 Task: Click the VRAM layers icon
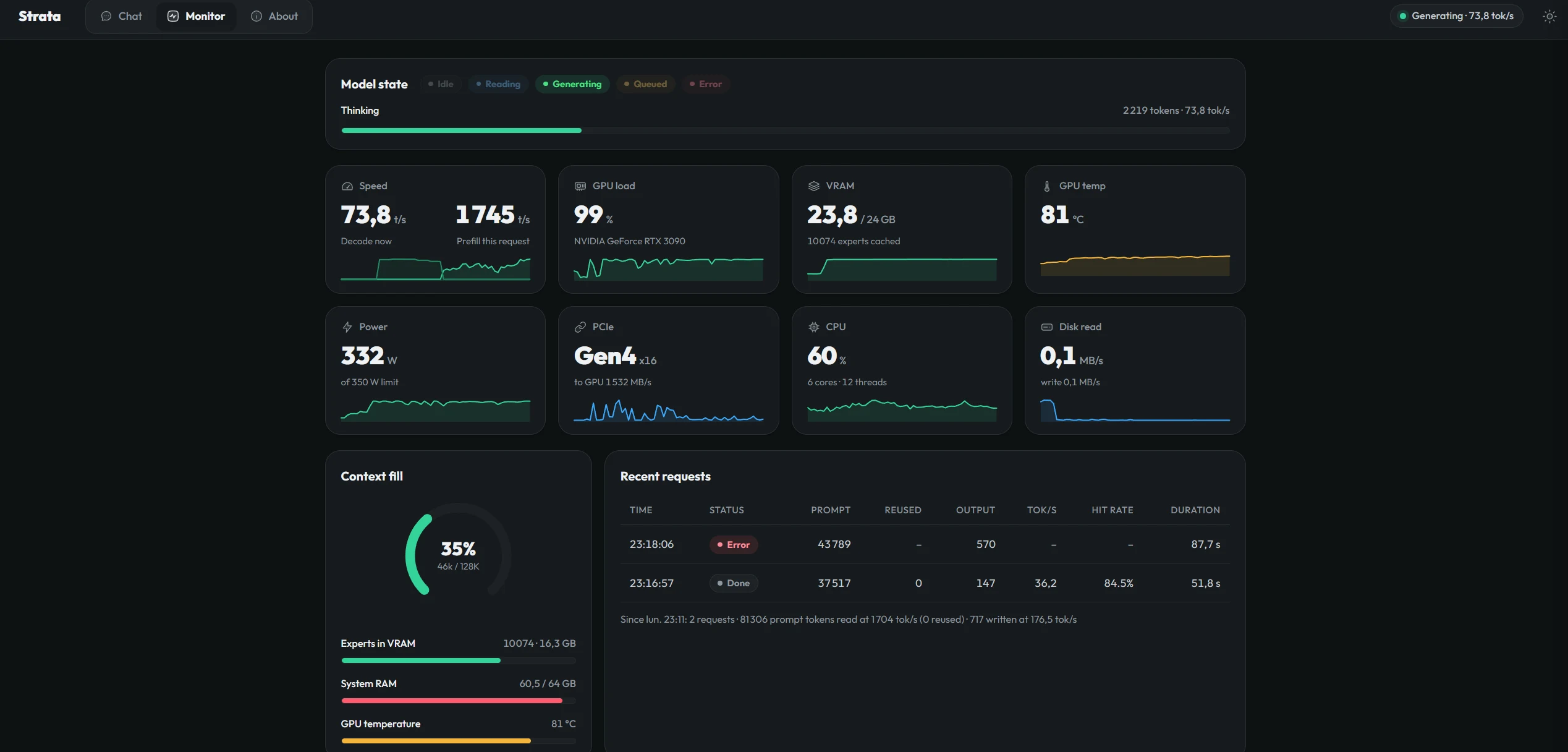(814, 186)
